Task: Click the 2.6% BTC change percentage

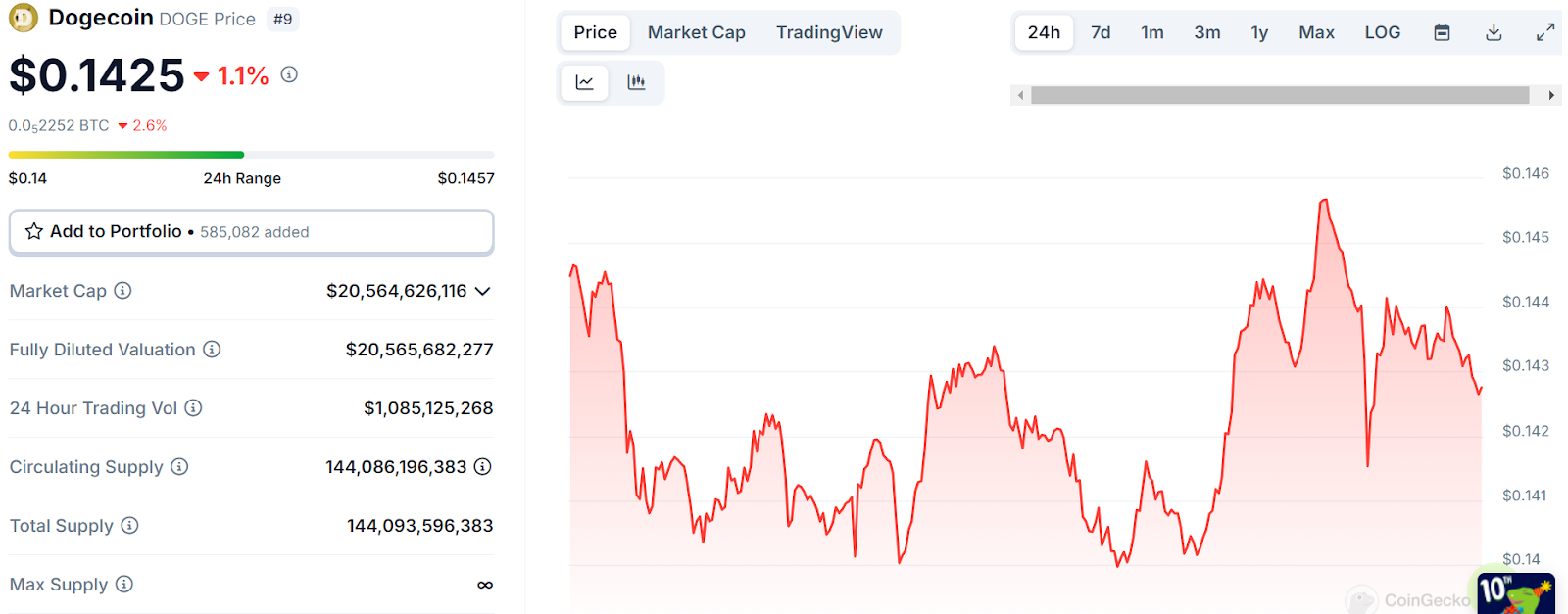Action: tap(150, 126)
